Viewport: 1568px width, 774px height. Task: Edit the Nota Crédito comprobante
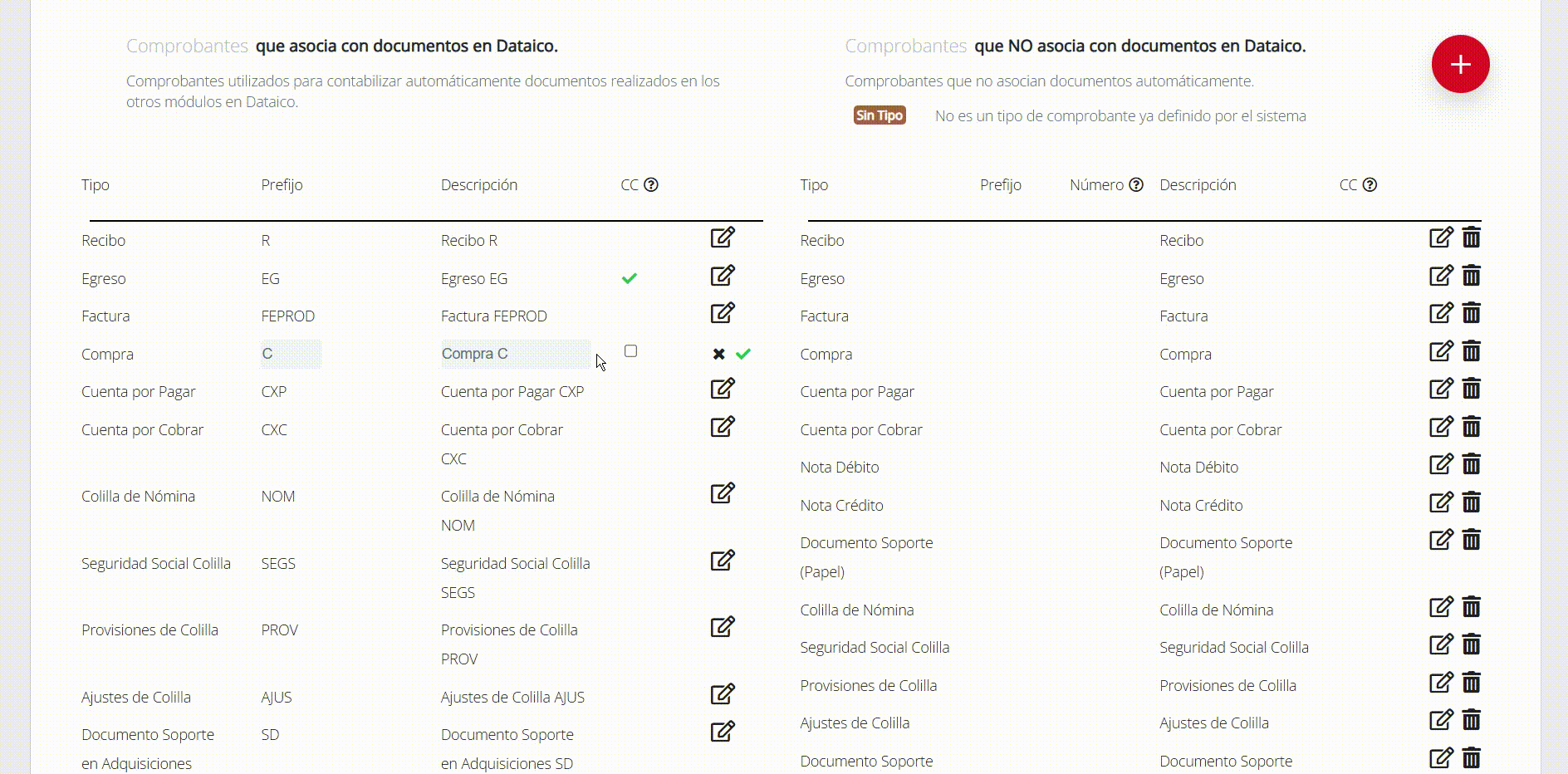(x=1441, y=502)
